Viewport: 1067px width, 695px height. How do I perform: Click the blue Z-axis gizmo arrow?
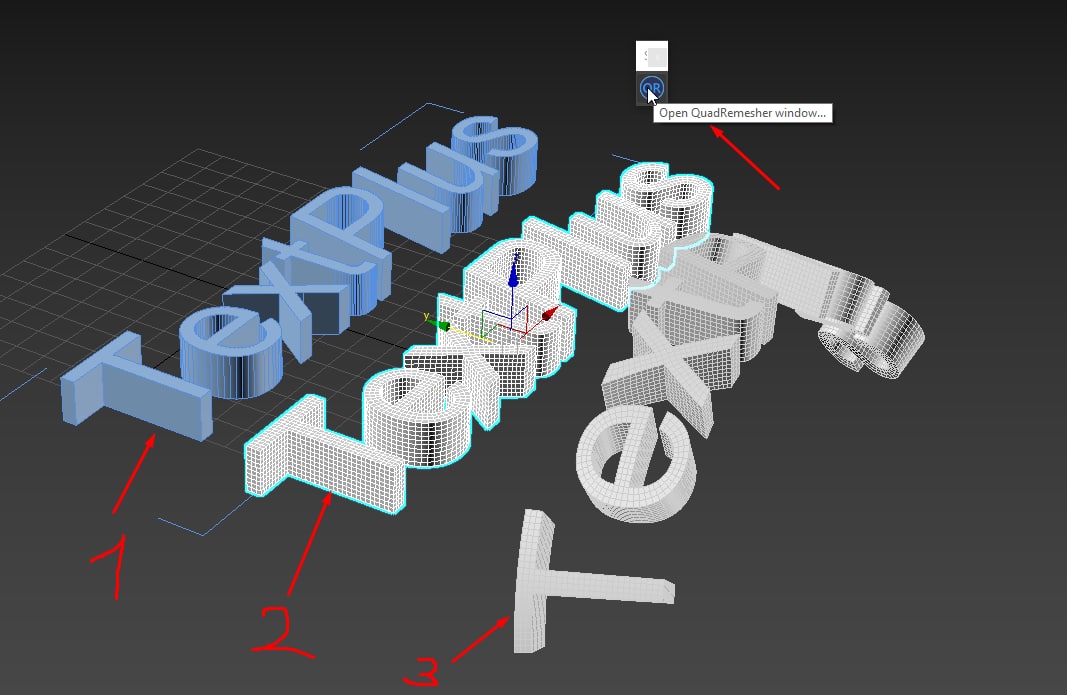(x=514, y=272)
